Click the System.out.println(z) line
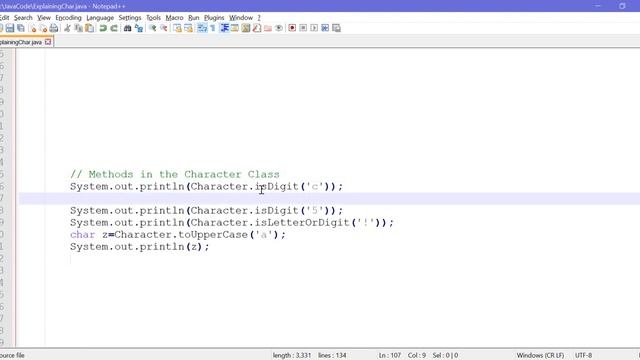This screenshot has width=640, height=360. tap(140, 247)
